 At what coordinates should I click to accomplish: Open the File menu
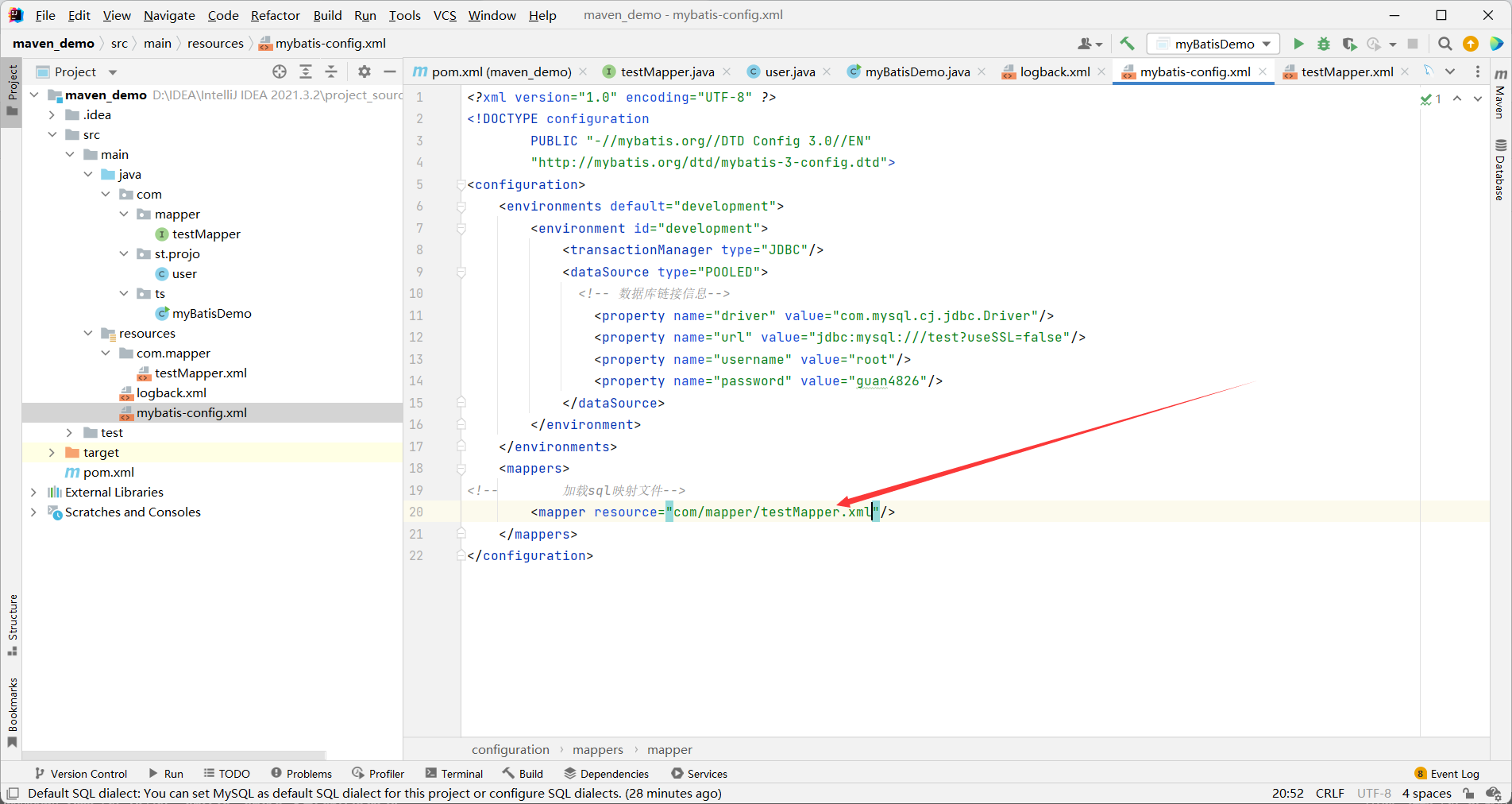point(45,15)
